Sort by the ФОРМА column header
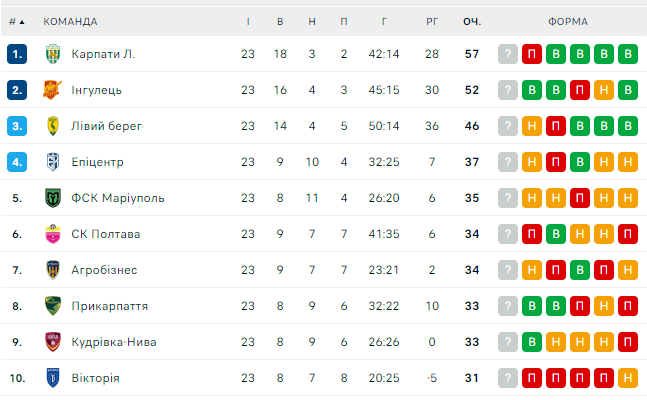The width and height of the screenshot is (647, 400). tap(567, 21)
